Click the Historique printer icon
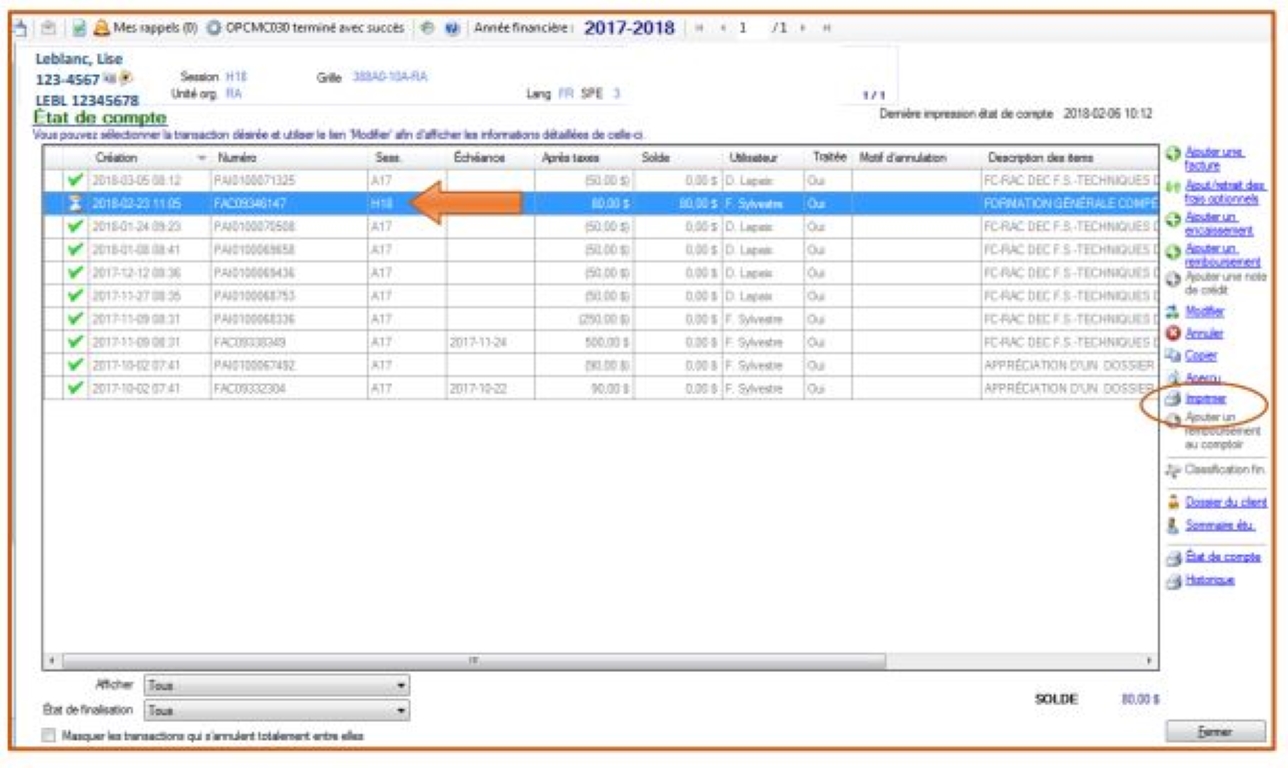The image size is (1288, 768). [x=1174, y=580]
